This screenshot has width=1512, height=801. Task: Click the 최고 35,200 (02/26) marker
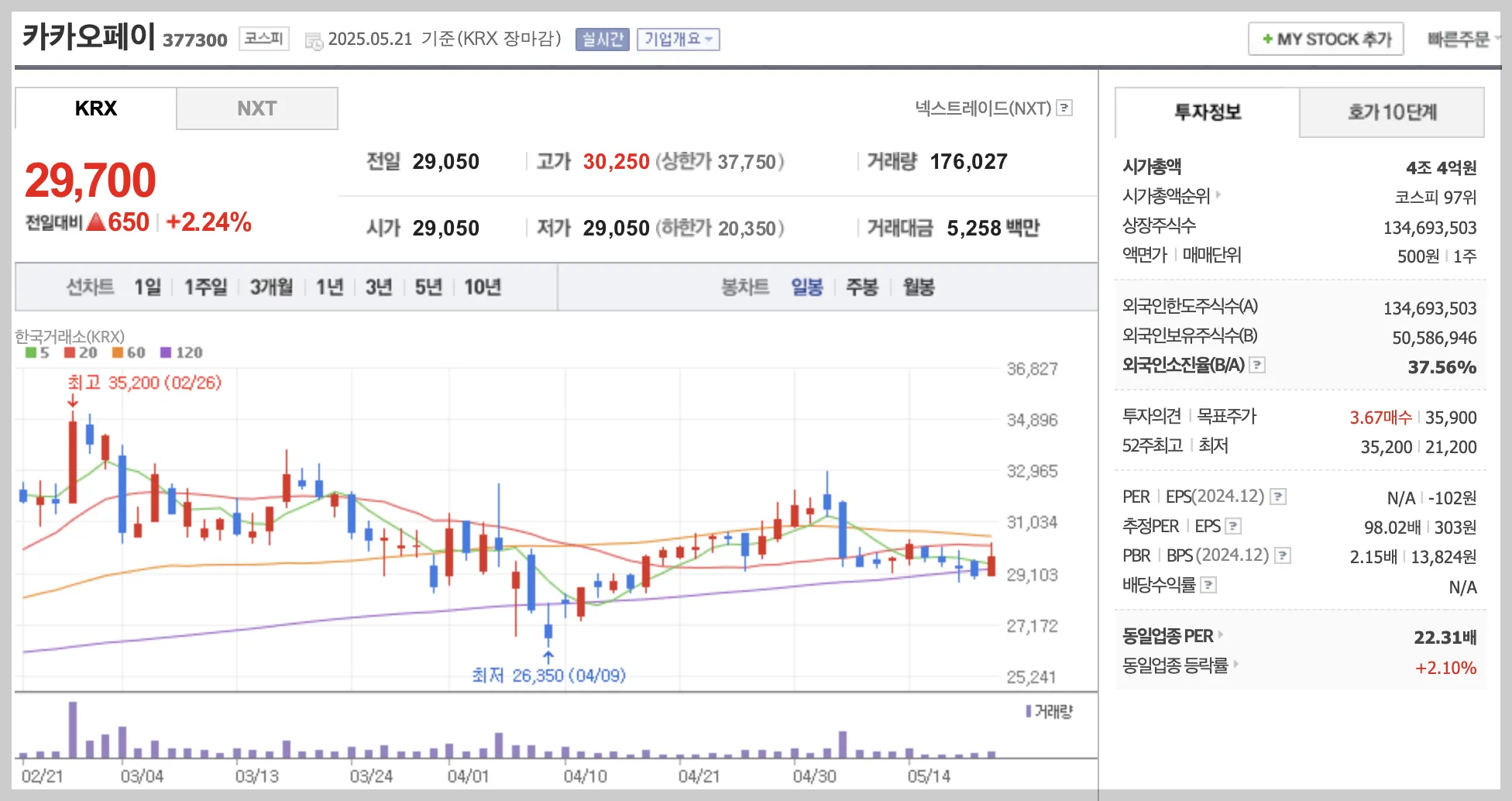[x=144, y=383]
